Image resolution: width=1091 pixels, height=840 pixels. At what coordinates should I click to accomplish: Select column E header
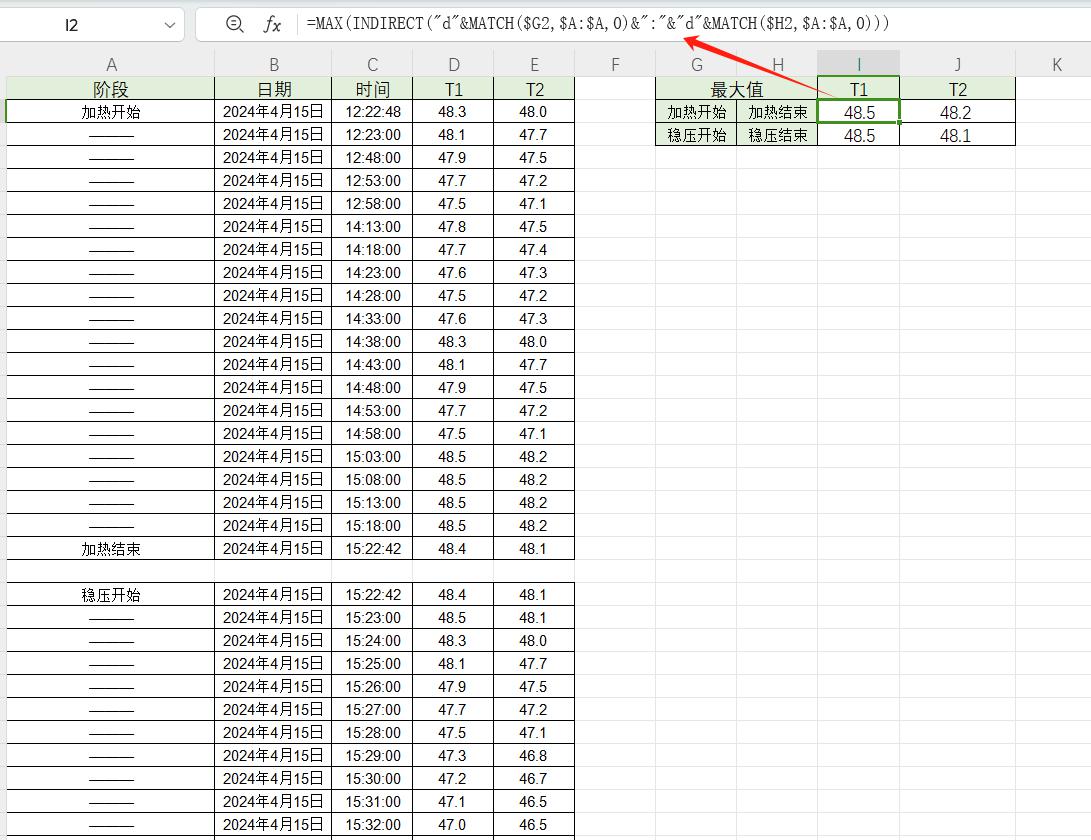(x=534, y=65)
